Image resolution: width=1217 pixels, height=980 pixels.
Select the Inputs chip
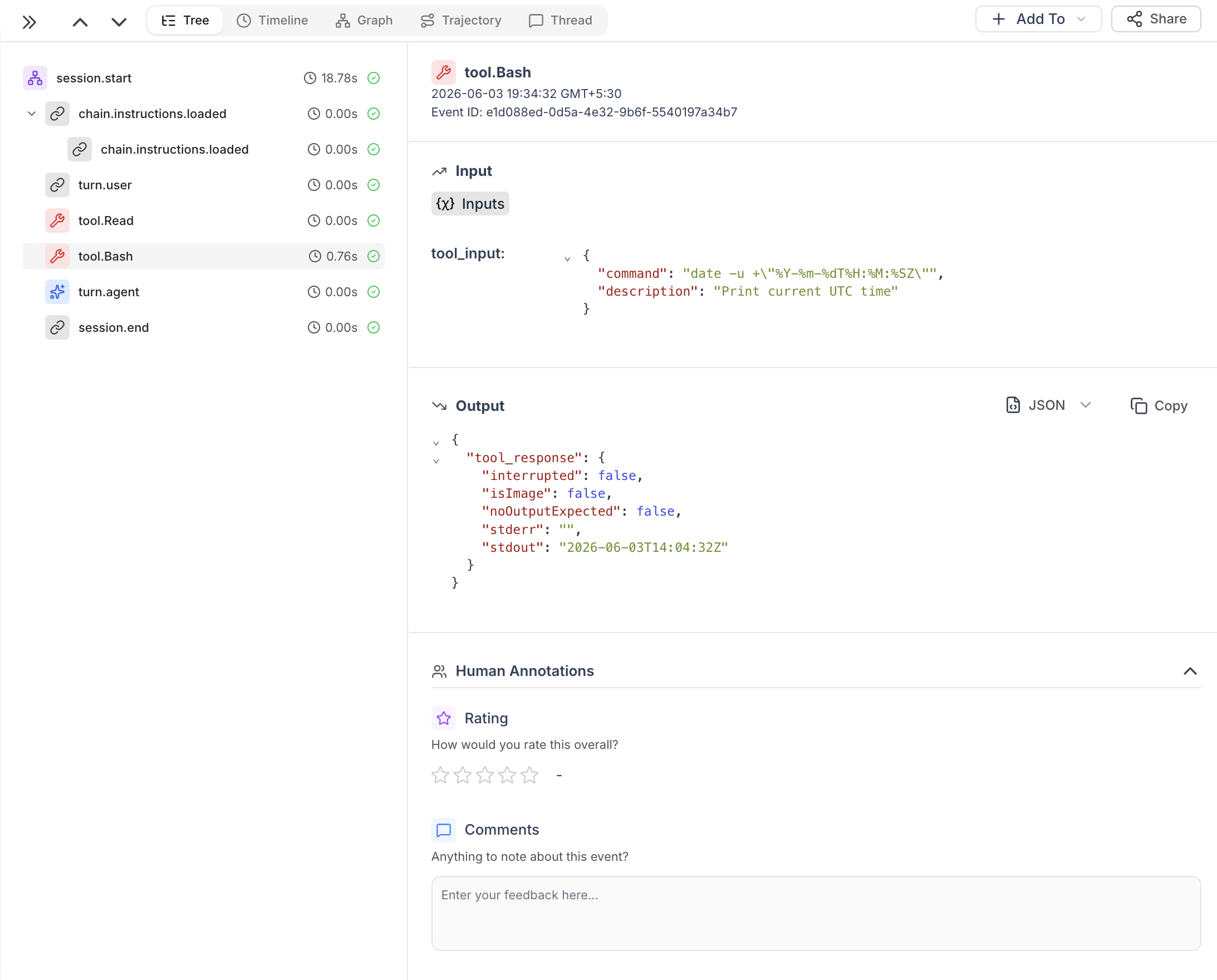[x=470, y=203]
